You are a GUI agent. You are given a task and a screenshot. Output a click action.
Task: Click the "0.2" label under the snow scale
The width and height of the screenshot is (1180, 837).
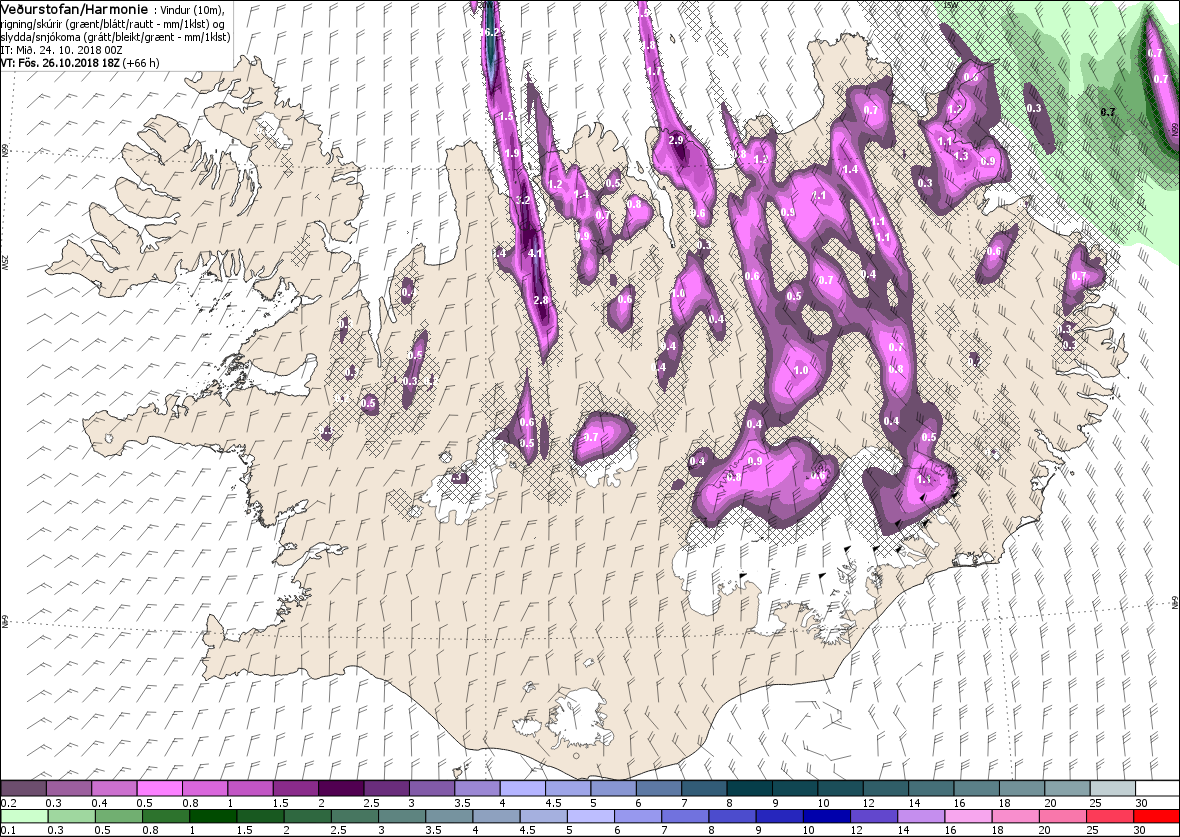(x=9, y=803)
